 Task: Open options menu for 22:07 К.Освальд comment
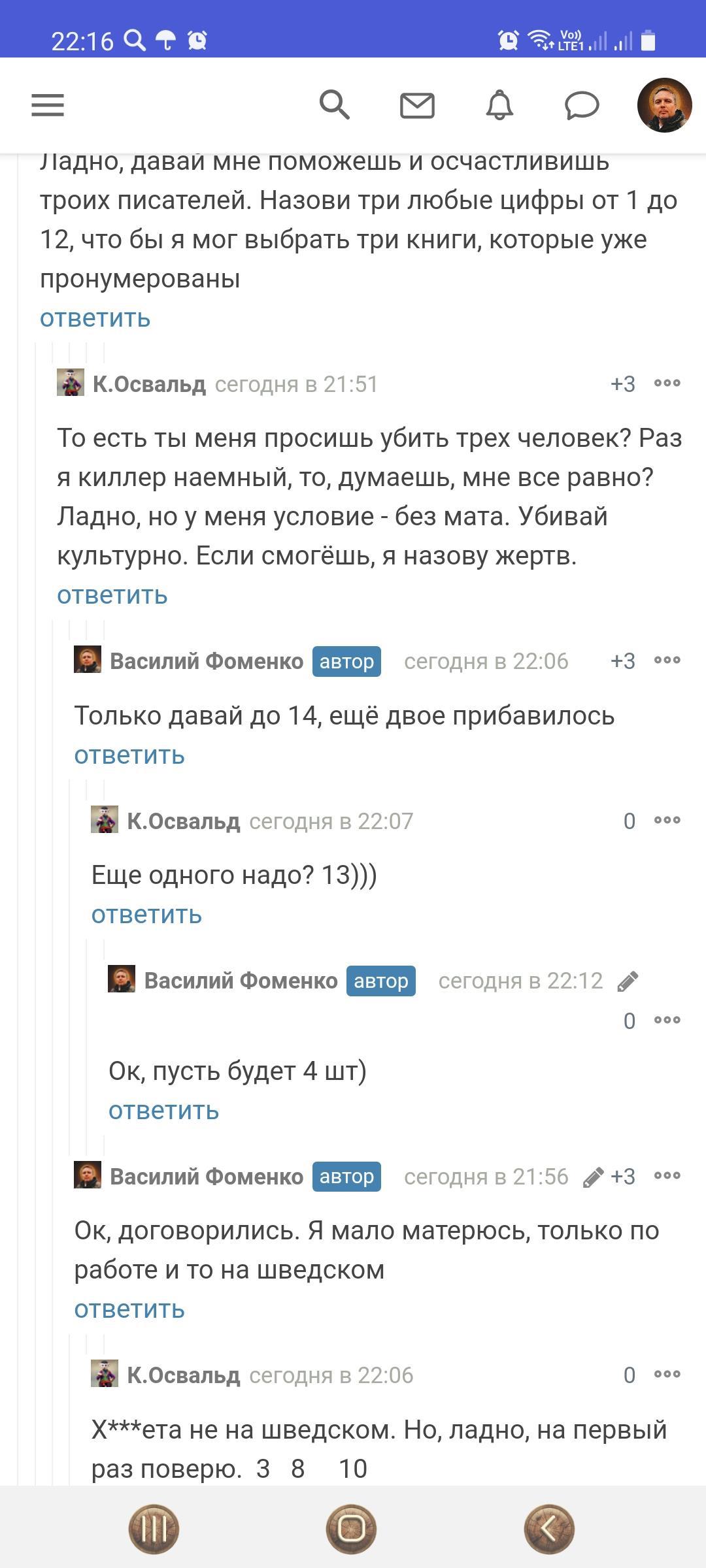click(667, 821)
